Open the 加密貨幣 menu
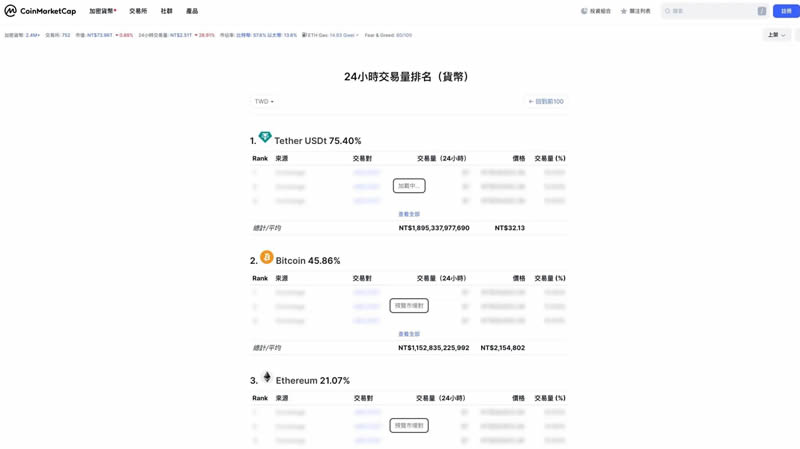Screen dimensions: 800x449 (102, 11)
